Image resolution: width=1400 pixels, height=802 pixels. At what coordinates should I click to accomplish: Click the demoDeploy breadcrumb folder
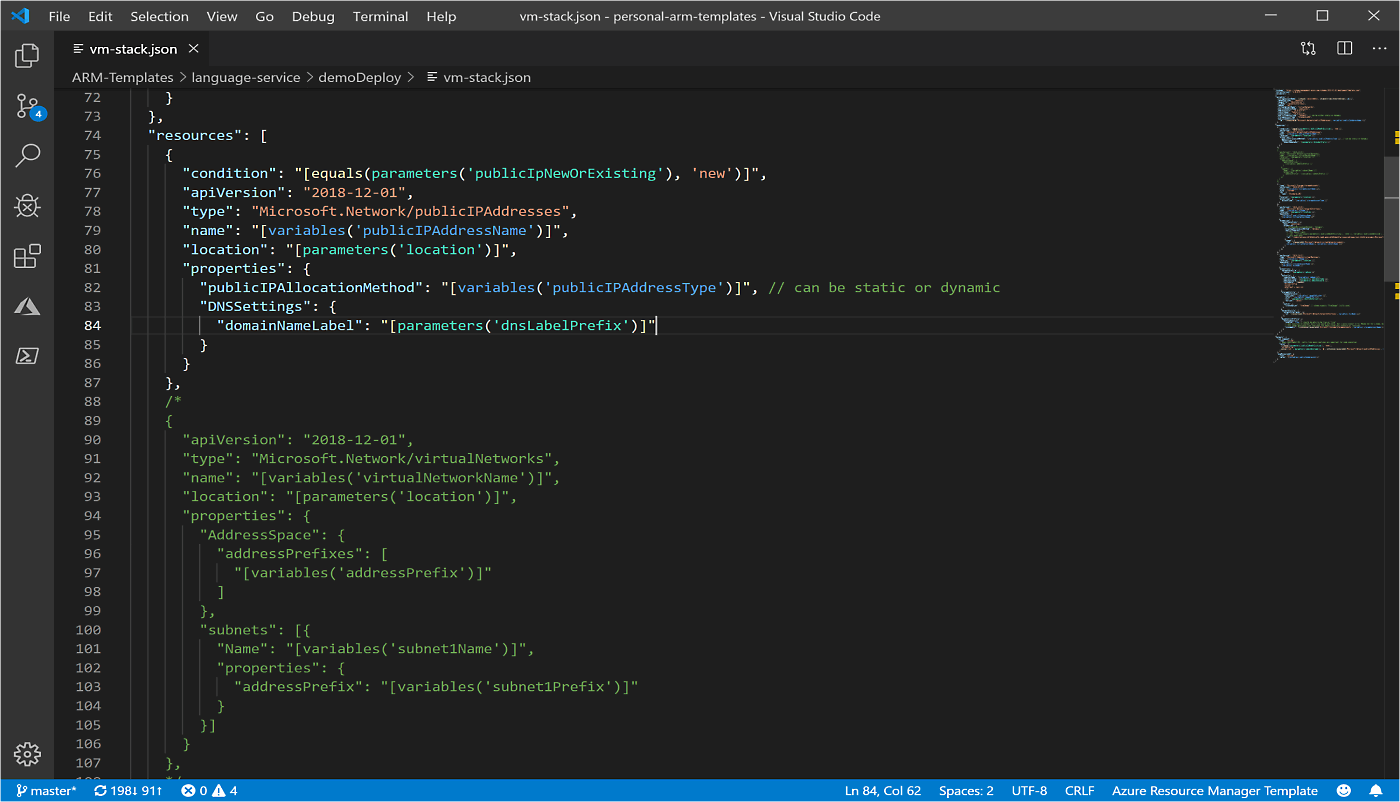pyautogui.click(x=359, y=77)
